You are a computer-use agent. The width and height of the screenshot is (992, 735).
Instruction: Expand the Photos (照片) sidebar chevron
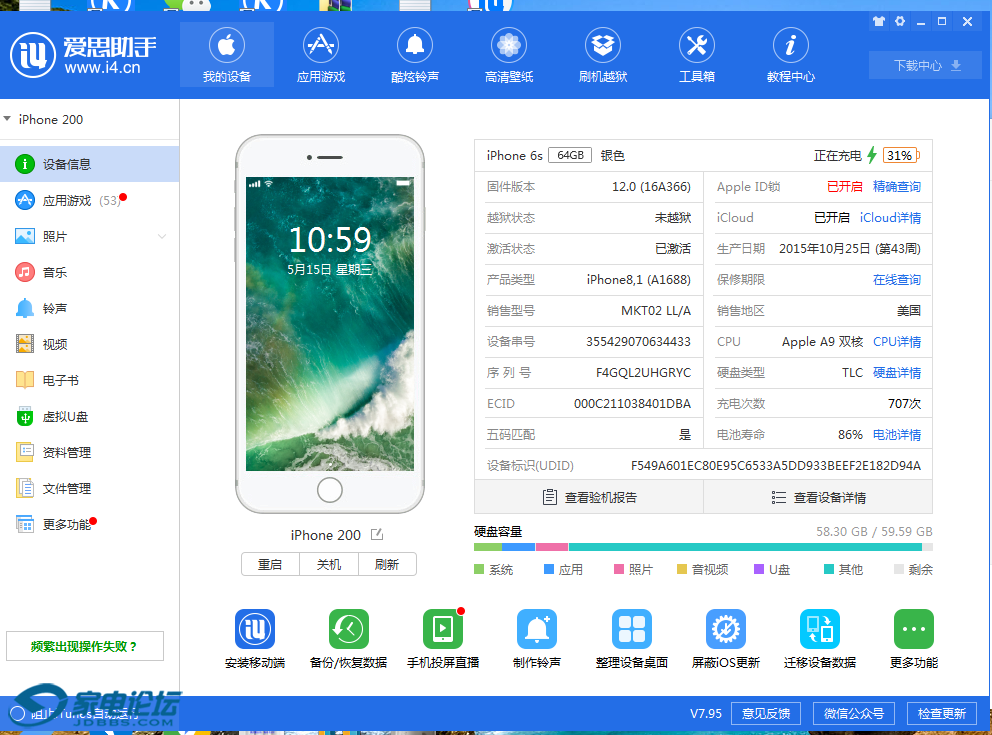coord(162,237)
